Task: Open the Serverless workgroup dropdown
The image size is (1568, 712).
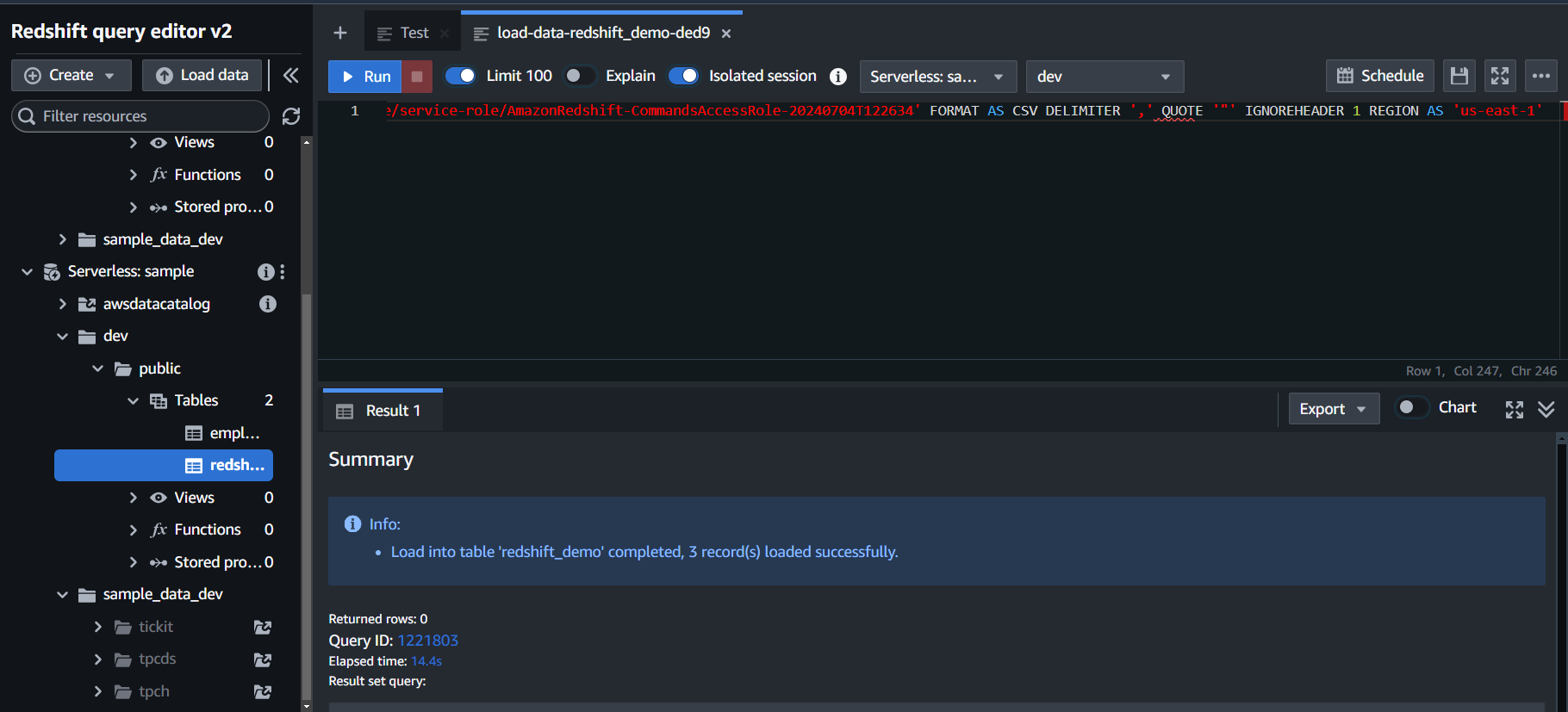Action: [938, 77]
